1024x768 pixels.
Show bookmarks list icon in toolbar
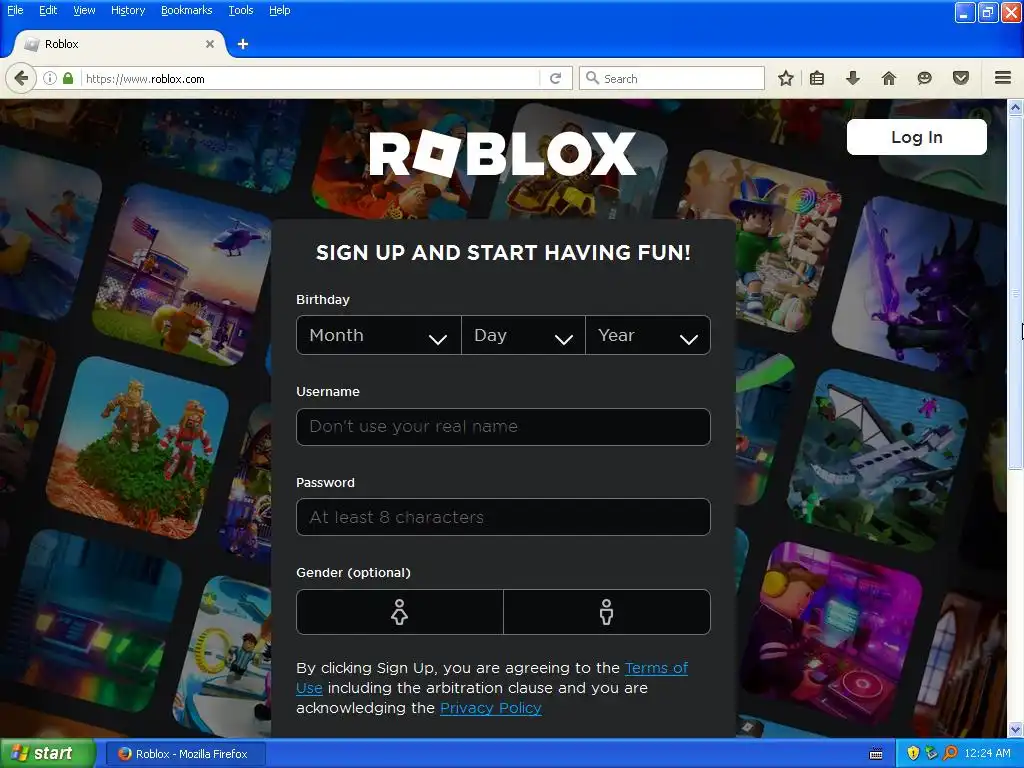coord(817,78)
